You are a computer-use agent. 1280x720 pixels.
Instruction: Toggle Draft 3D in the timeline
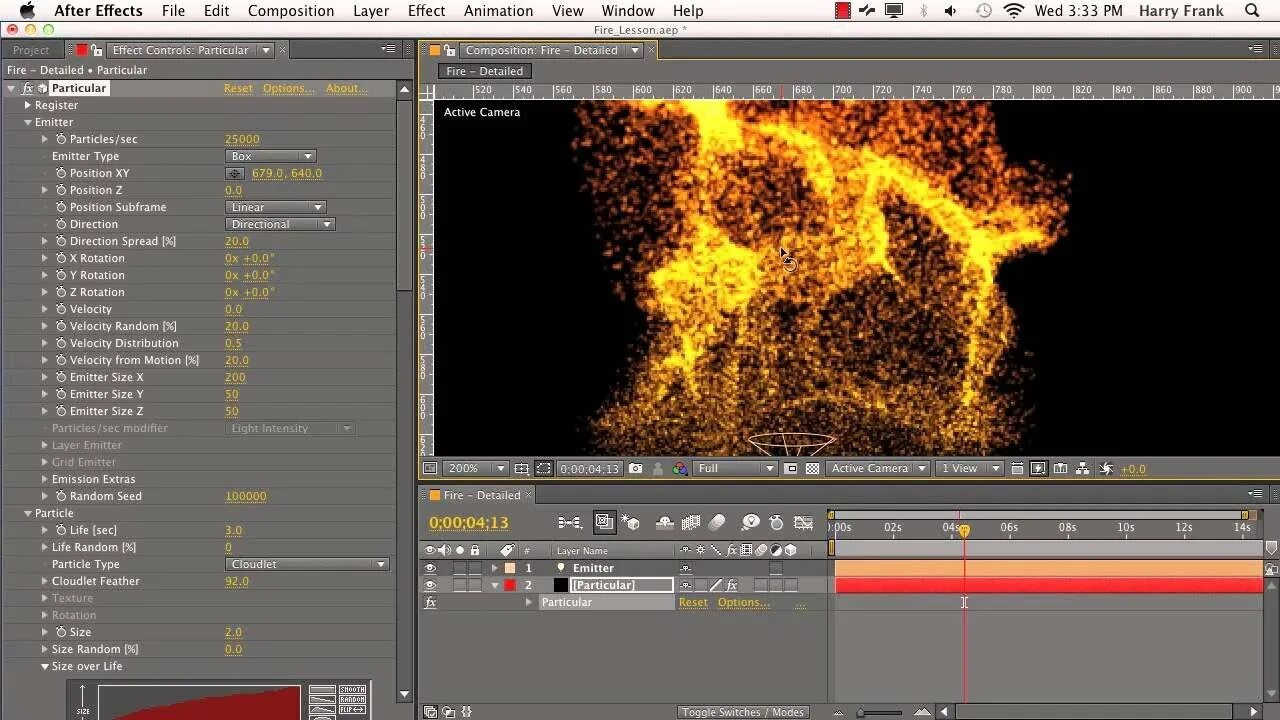(x=631, y=522)
